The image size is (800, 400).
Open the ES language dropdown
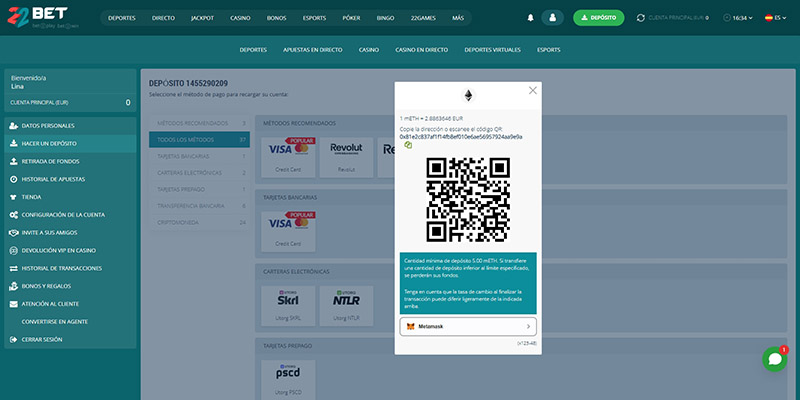776,18
